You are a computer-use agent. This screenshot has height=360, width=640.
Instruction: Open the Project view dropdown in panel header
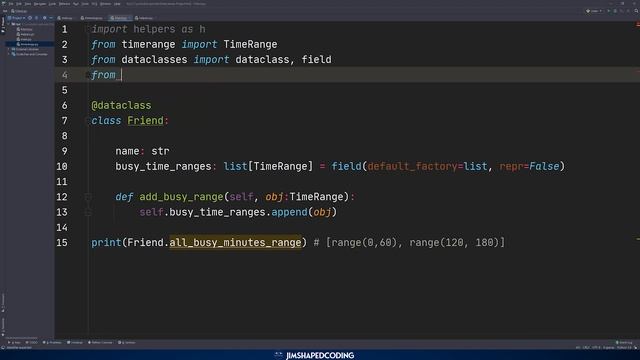[x=16, y=18]
